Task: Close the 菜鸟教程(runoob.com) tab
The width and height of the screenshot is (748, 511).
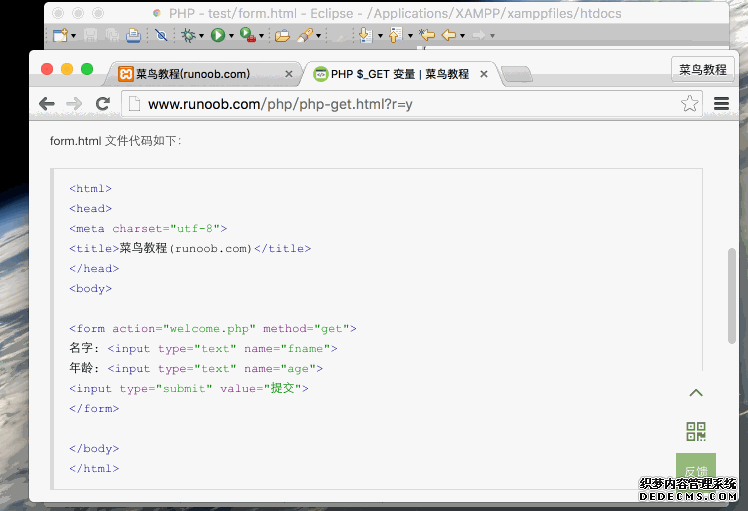Action: 290,74
